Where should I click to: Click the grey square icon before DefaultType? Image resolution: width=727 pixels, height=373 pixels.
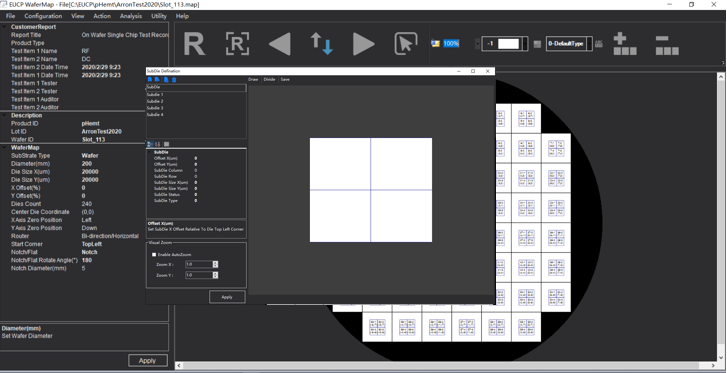tap(537, 44)
